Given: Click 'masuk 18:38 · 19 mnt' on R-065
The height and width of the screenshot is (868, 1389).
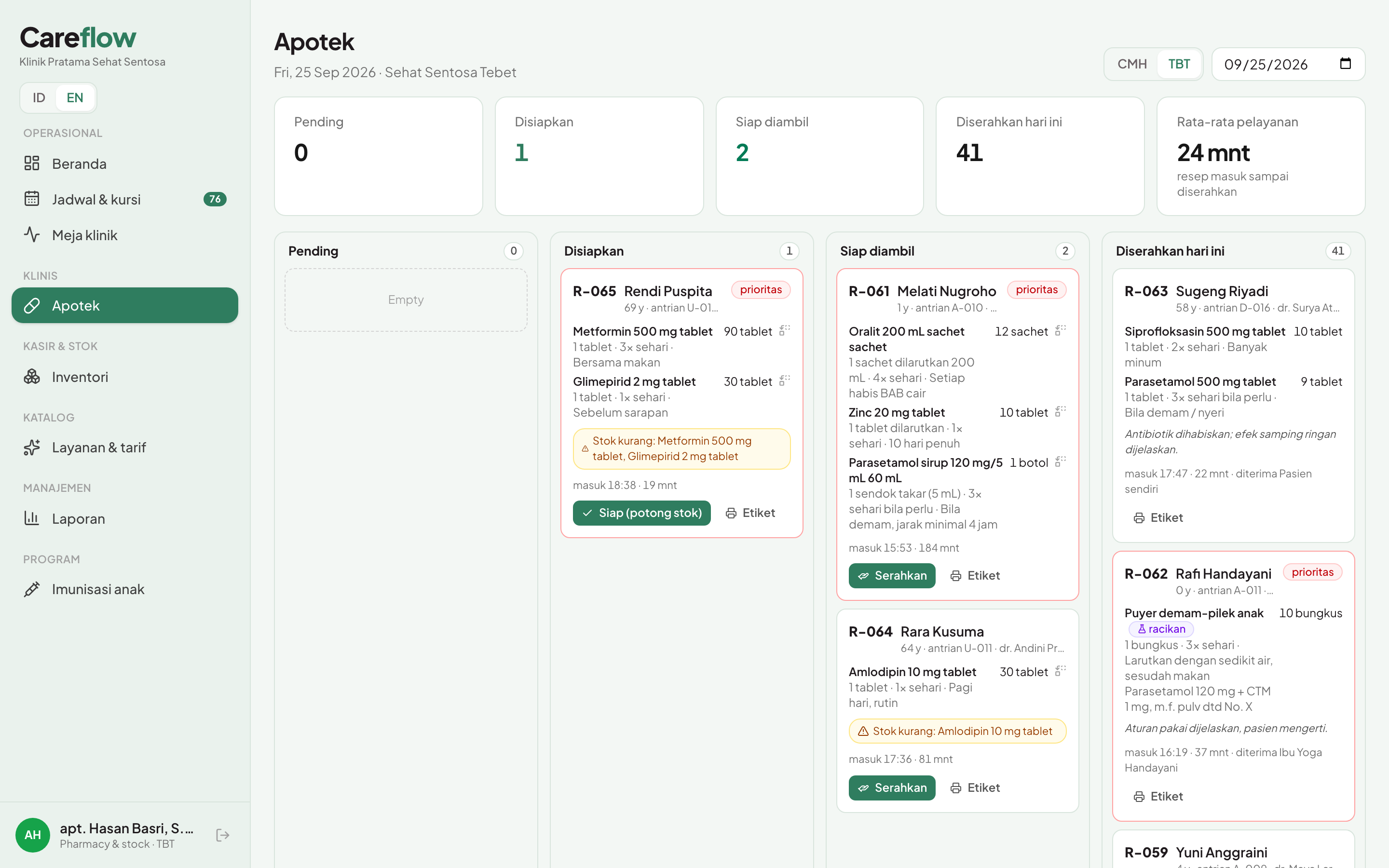Looking at the screenshot, I should 625,485.
